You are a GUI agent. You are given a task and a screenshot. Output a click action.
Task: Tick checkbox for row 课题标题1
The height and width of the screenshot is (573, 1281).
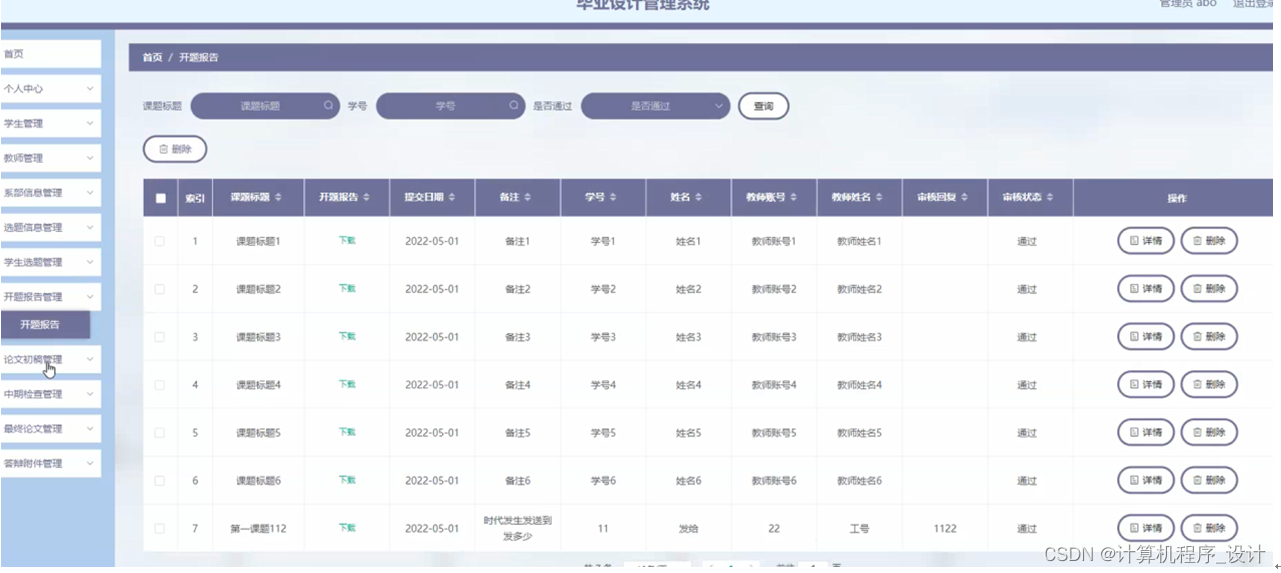click(x=160, y=241)
